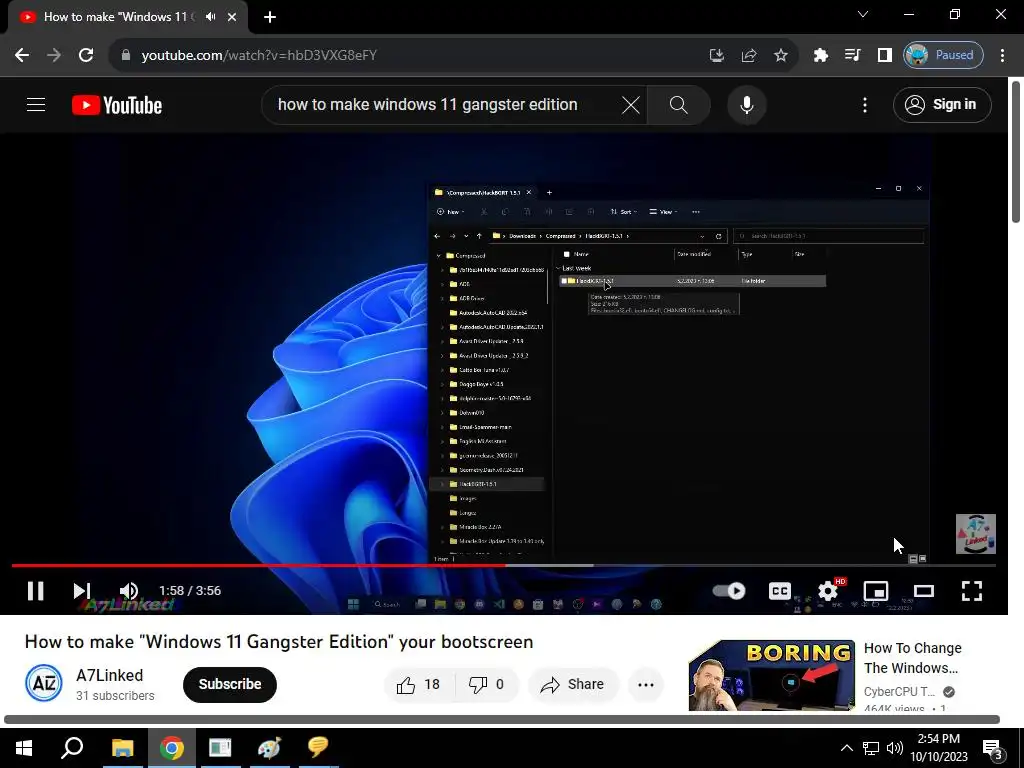
Task: Open the Windows Start menu
Action: pos(24,748)
